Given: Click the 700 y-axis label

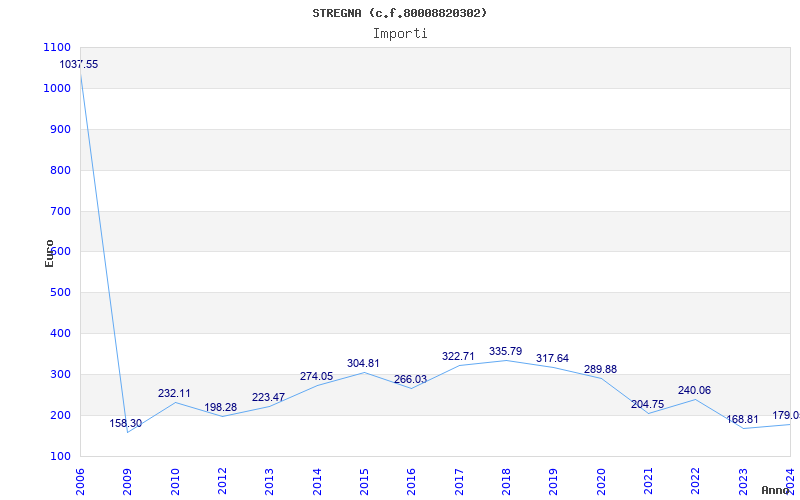Looking at the screenshot, I should [x=60, y=211].
